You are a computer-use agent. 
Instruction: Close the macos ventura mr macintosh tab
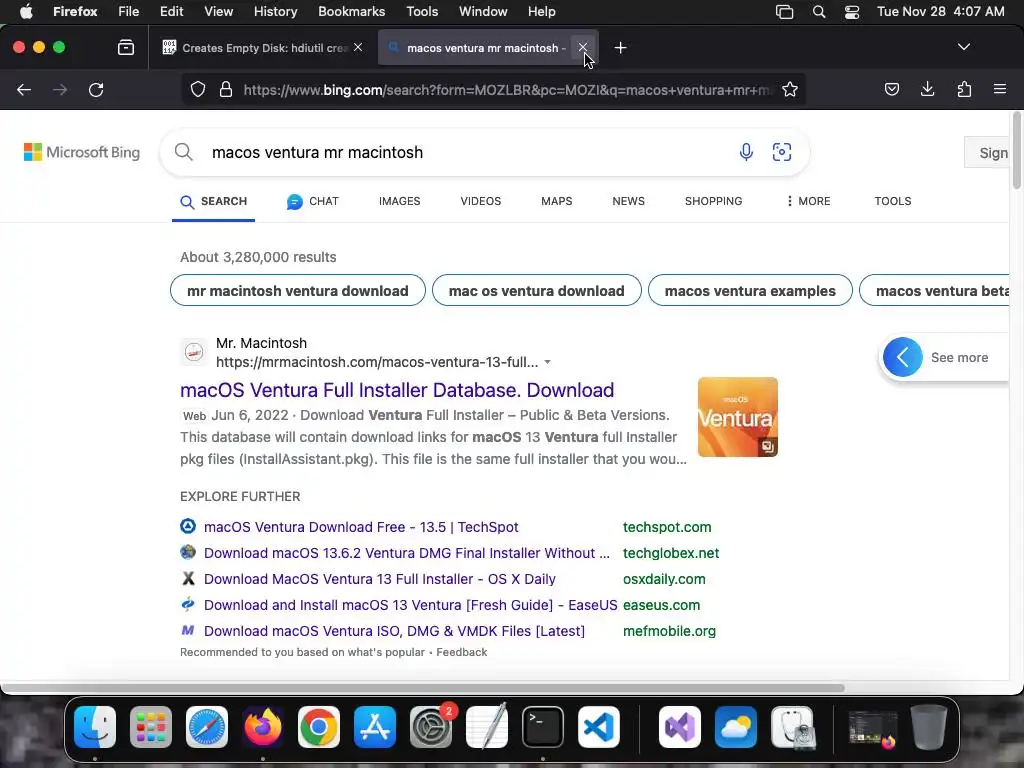(x=583, y=48)
